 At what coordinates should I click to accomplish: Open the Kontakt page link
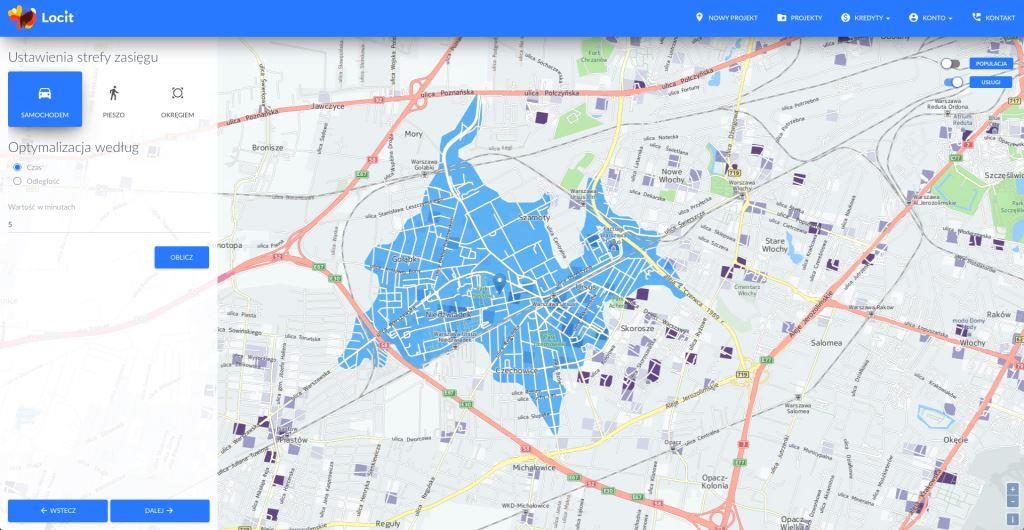point(993,18)
